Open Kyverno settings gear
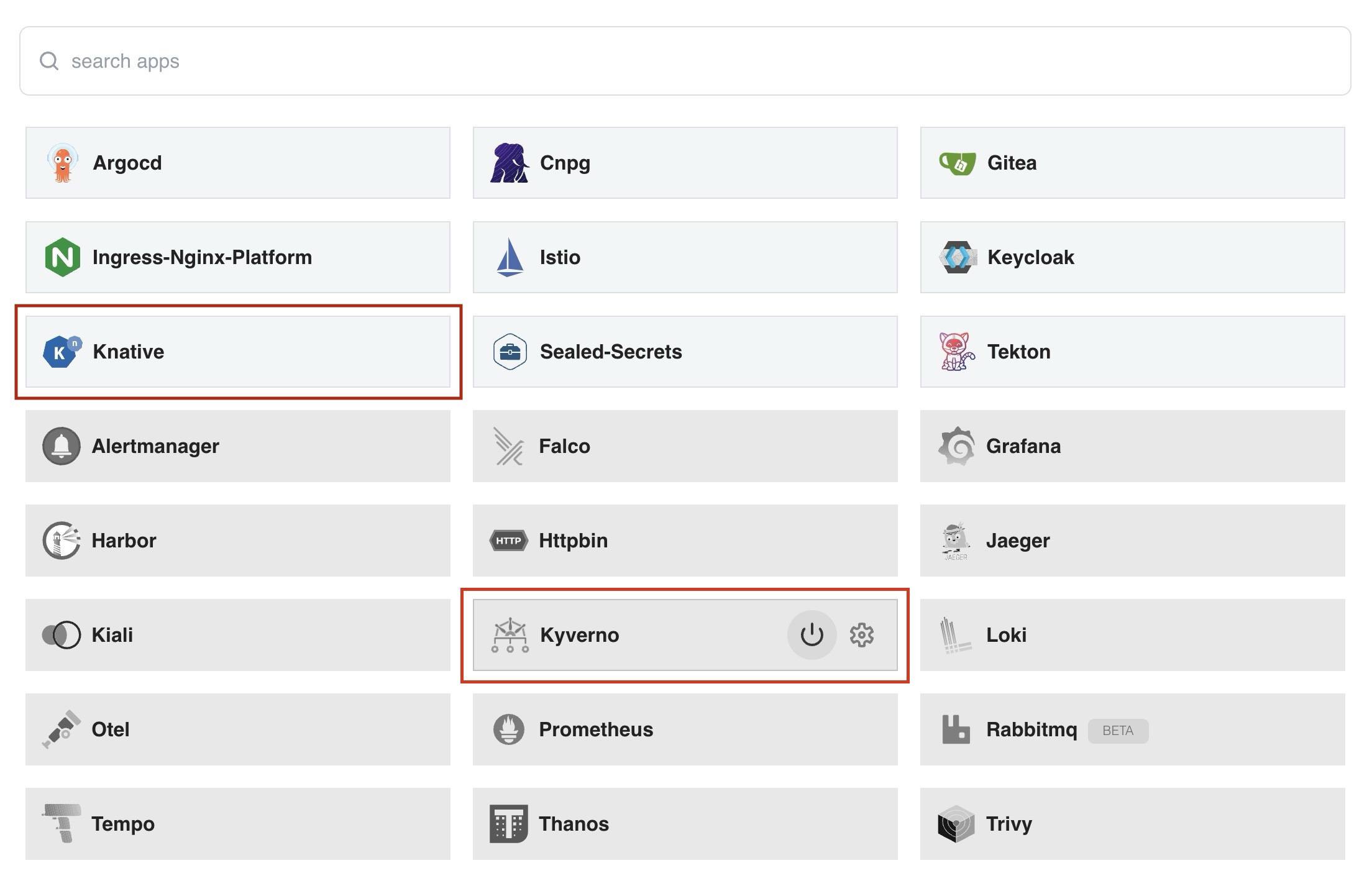The height and width of the screenshot is (886, 1372). [x=861, y=635]
